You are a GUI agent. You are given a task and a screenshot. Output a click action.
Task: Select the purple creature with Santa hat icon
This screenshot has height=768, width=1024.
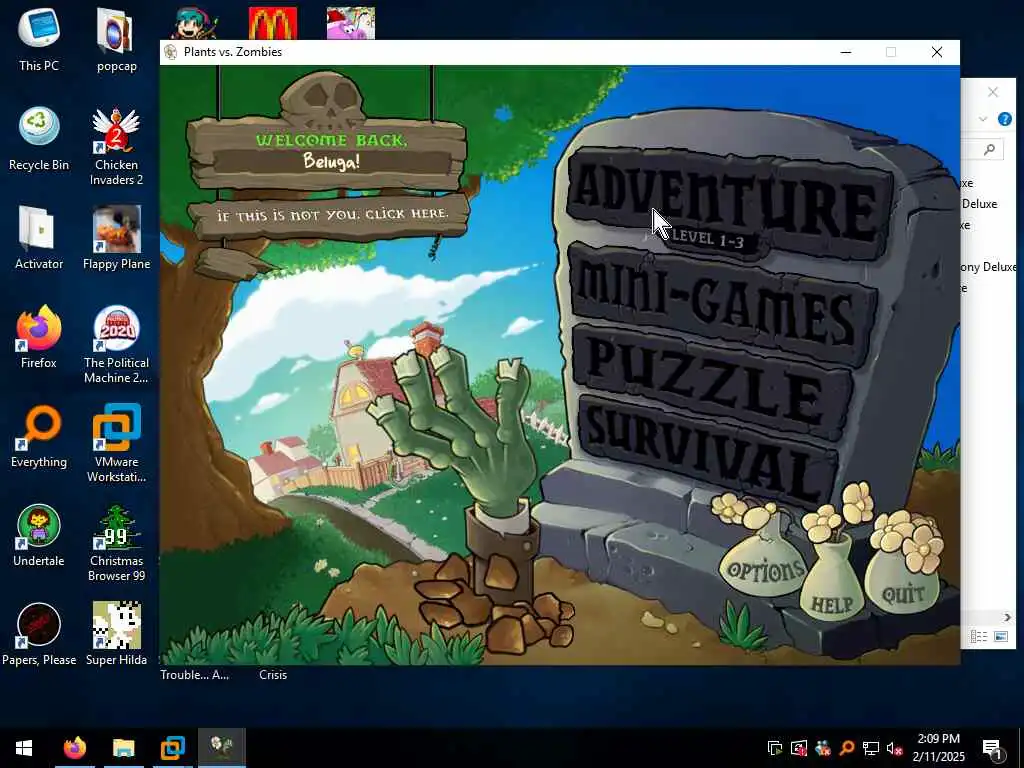click(x=351, y=24)
